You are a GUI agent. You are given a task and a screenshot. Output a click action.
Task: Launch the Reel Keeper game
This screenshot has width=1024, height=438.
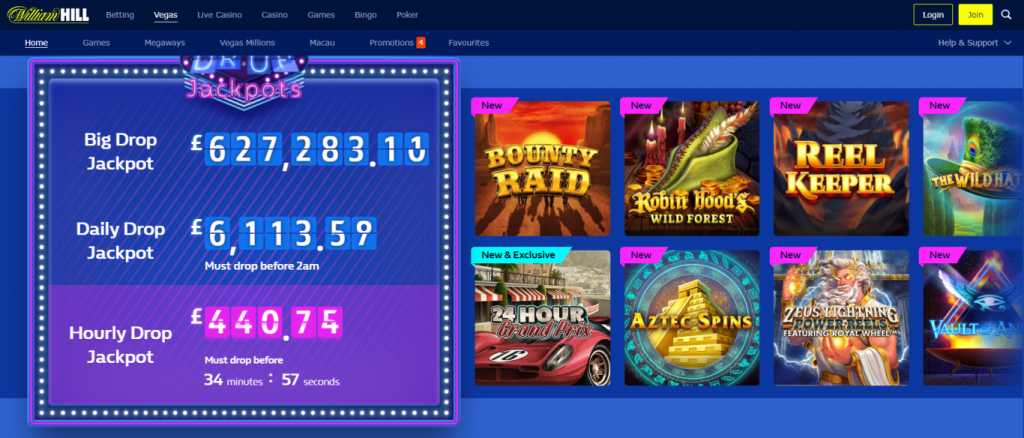[x=841, y=168]
